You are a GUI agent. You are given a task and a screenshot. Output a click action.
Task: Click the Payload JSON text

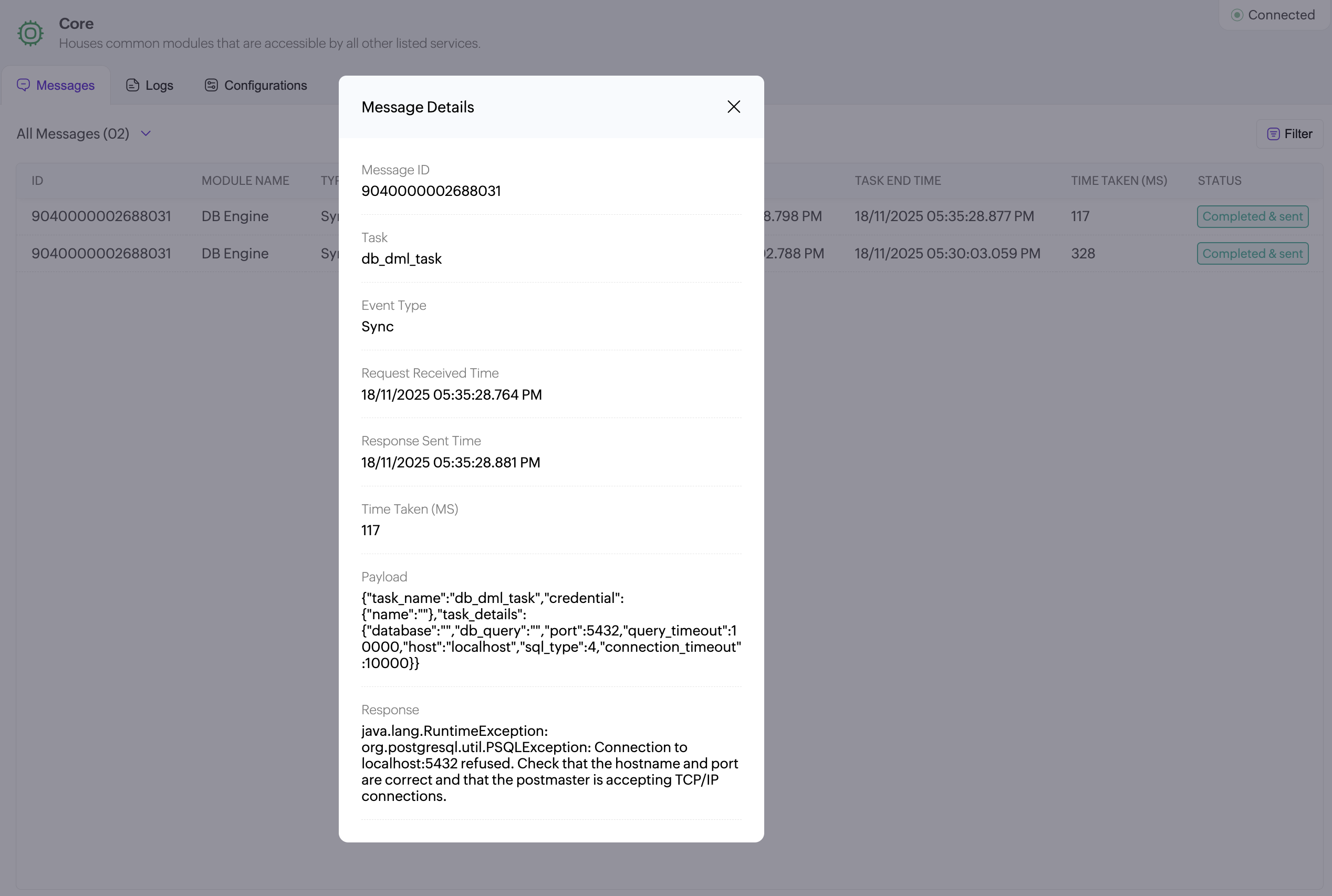pyautogui.click(x=551, y=630)
